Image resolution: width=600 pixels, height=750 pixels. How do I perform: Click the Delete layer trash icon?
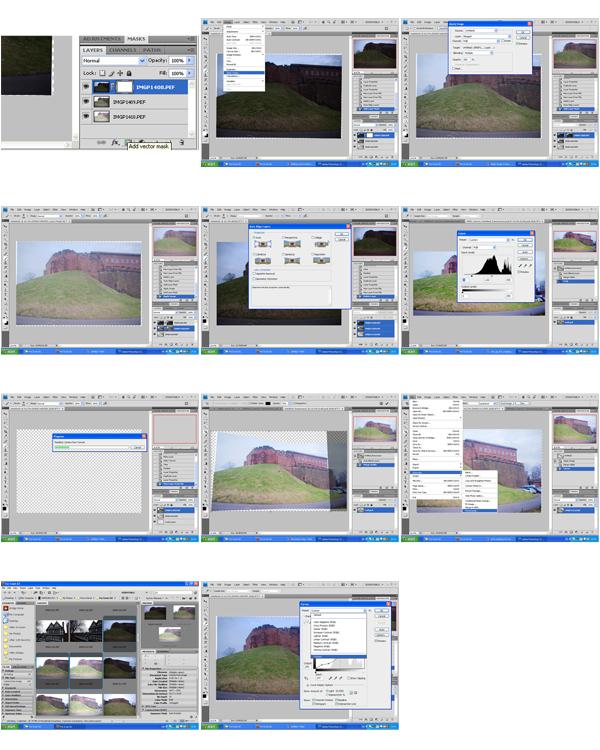[180, 143]
